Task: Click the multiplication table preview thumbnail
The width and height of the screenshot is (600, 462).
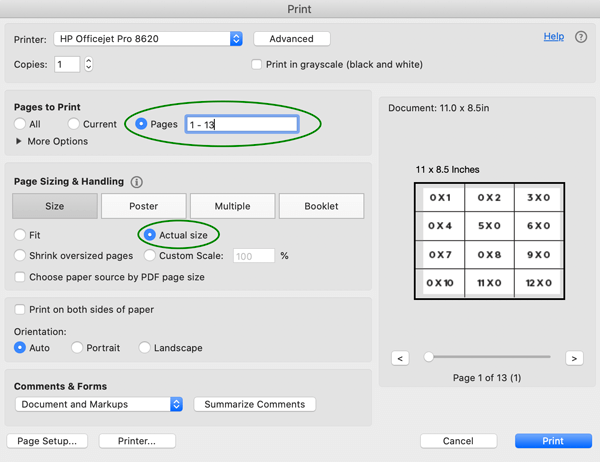Action: pyautogui.click(x=489, y=241)
